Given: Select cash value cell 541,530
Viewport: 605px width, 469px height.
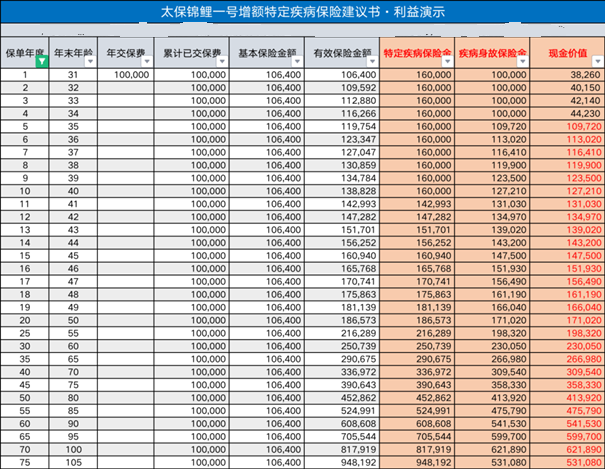Looking at the screenshot, I should tap(568, 423).
